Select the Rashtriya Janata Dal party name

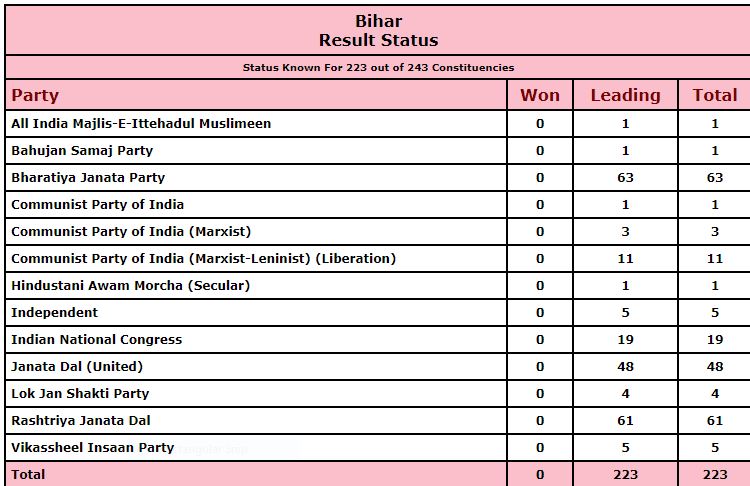pyautogui.click(x=81, y=420)
